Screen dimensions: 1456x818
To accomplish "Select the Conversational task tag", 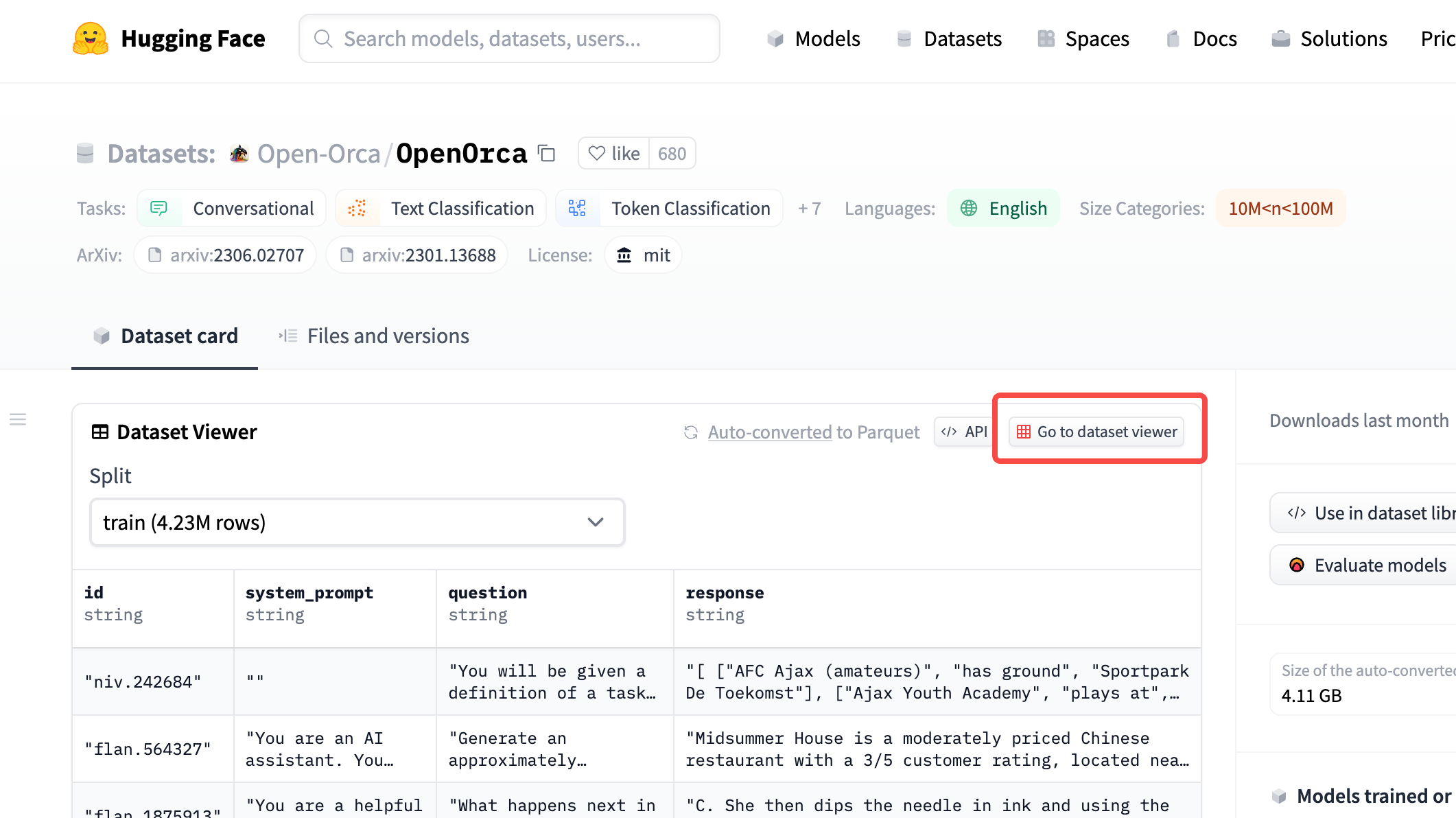I will tap(232, 209).
